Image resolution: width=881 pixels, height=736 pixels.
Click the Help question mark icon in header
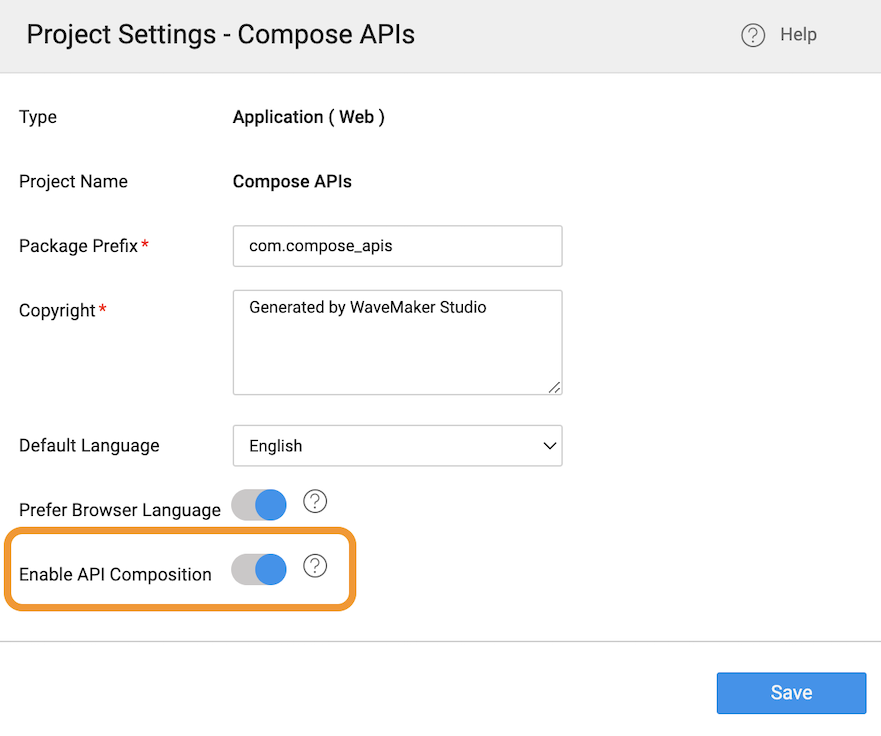click(x=752, y=35)
